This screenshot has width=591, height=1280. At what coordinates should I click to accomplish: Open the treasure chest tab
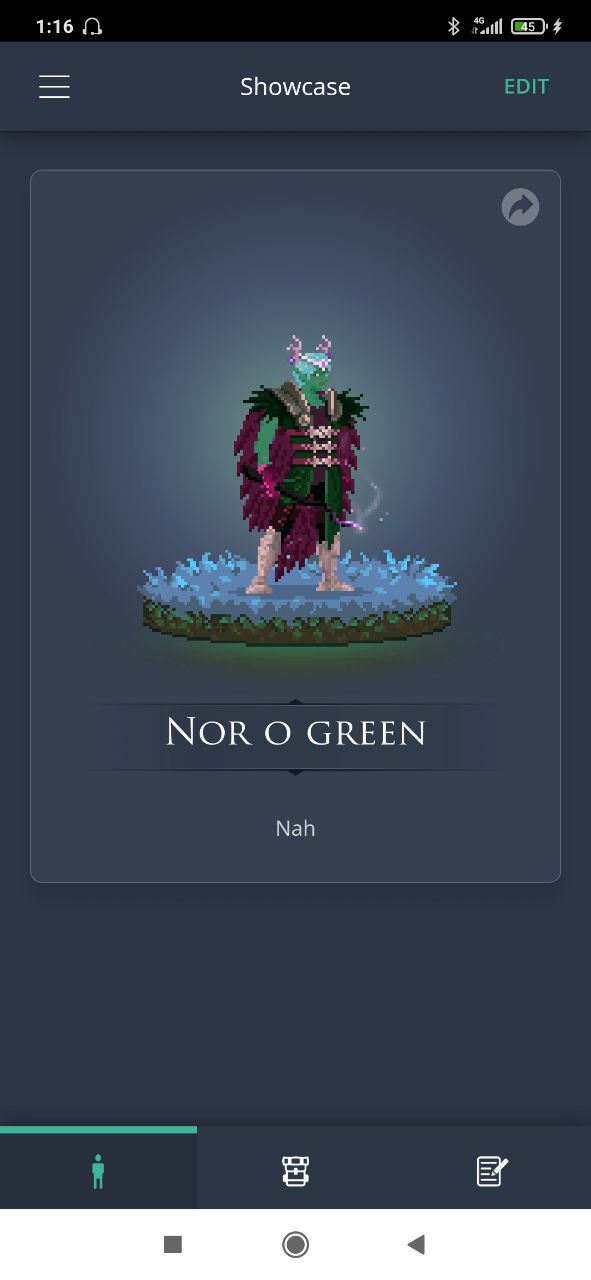[295, 1170]
